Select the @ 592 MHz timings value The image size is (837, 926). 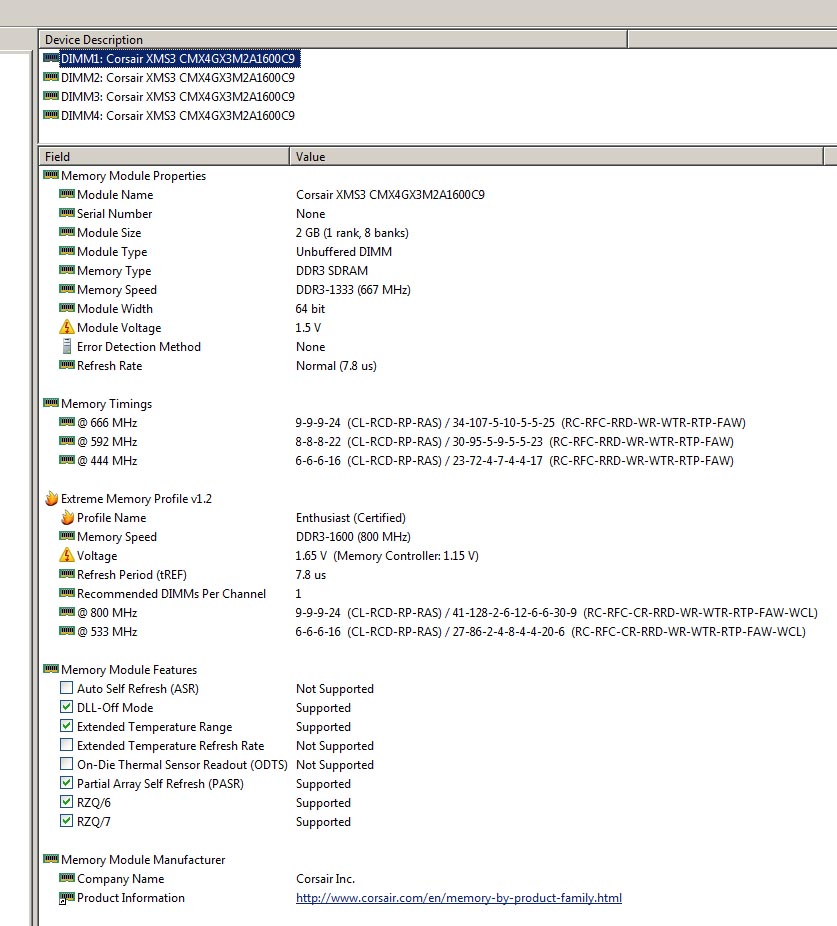point(514,442)
